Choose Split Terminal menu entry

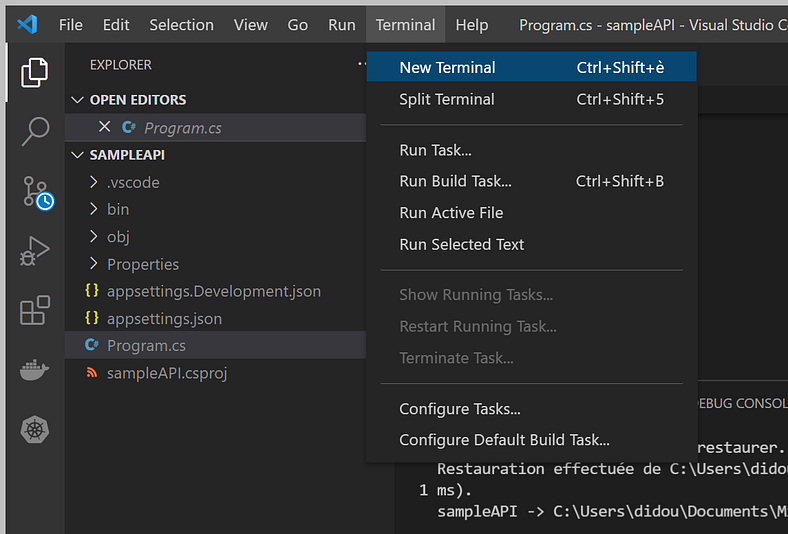click(x=446, y=99)
